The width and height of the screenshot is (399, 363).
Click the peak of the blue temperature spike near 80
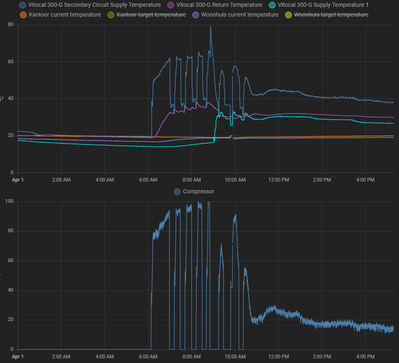[210, 27]
